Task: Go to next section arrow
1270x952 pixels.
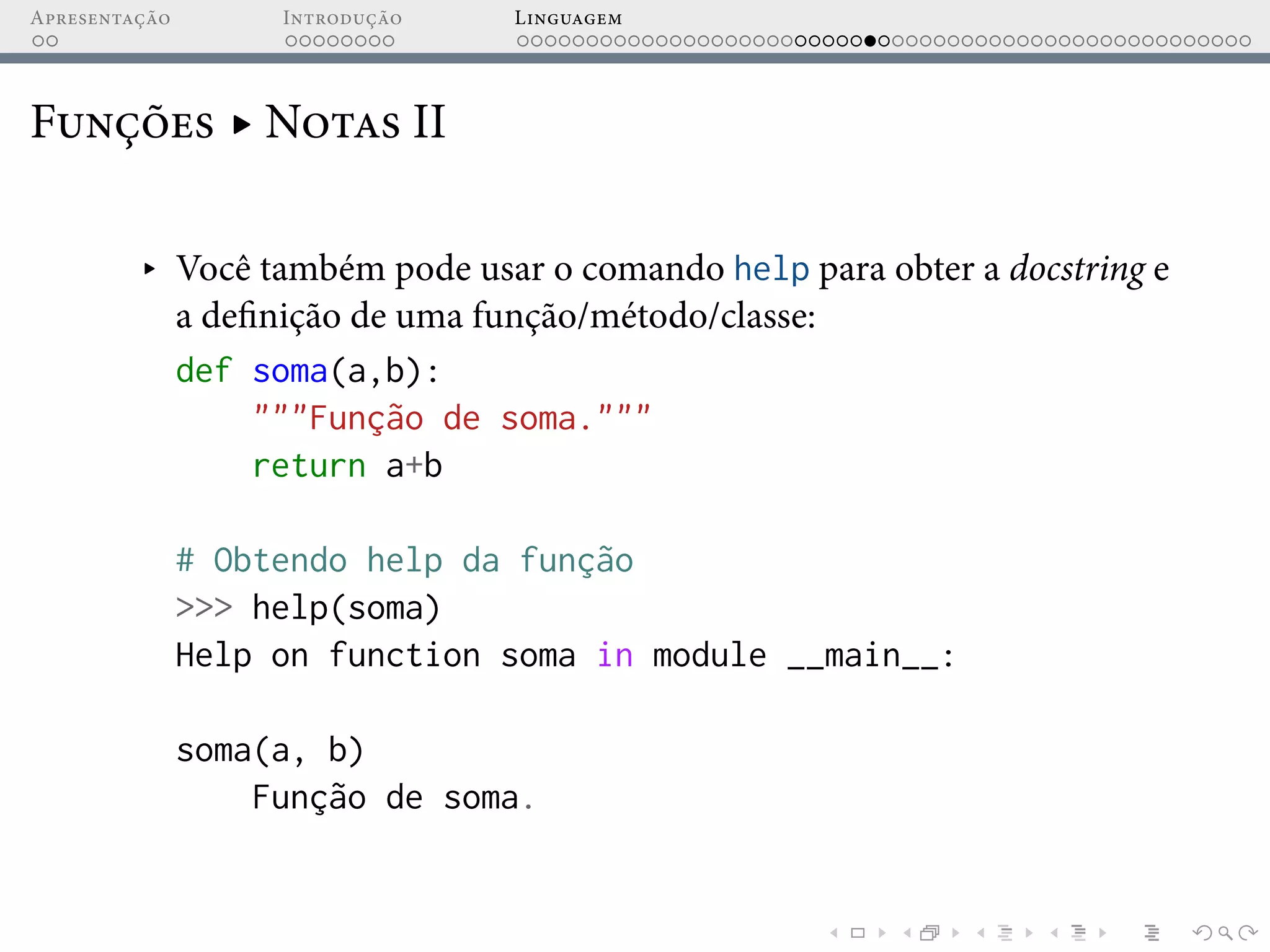Action: [1103, 933]
